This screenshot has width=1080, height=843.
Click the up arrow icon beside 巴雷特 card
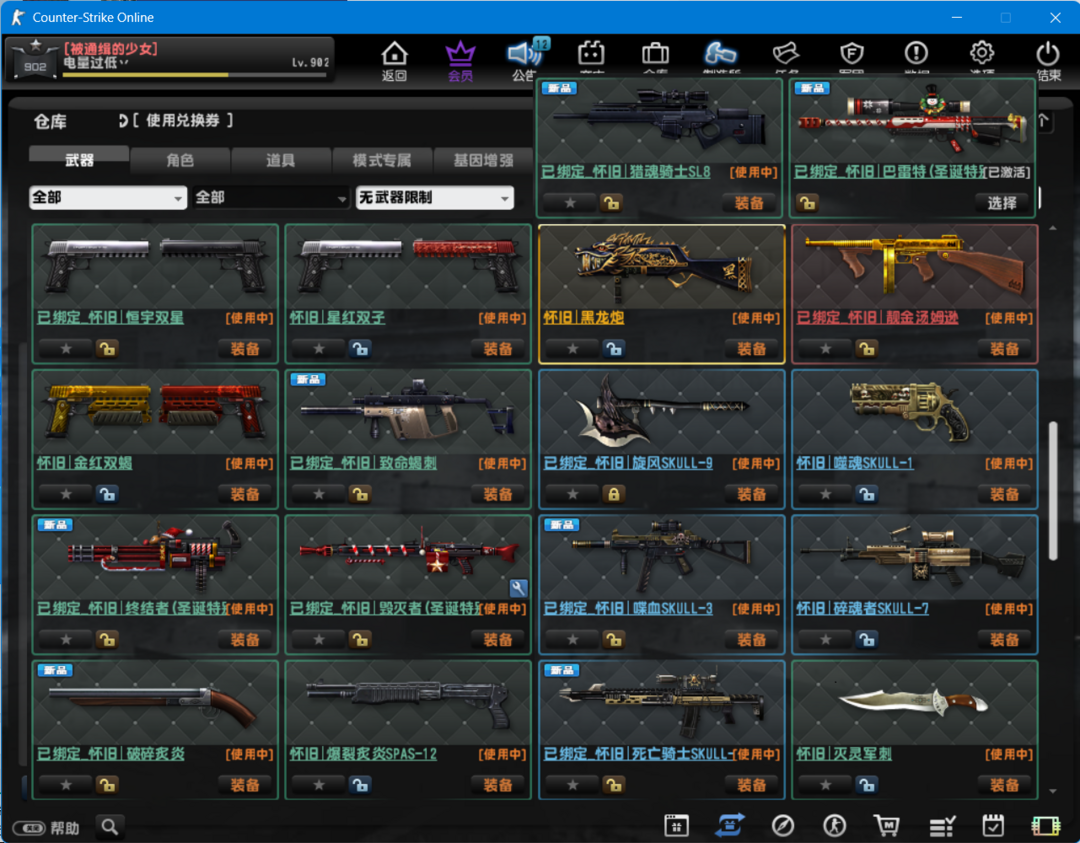1043,121
